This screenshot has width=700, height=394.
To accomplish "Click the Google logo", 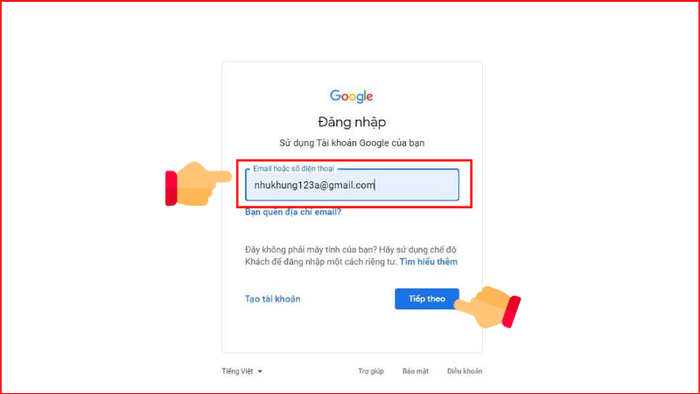I will 351,96.
